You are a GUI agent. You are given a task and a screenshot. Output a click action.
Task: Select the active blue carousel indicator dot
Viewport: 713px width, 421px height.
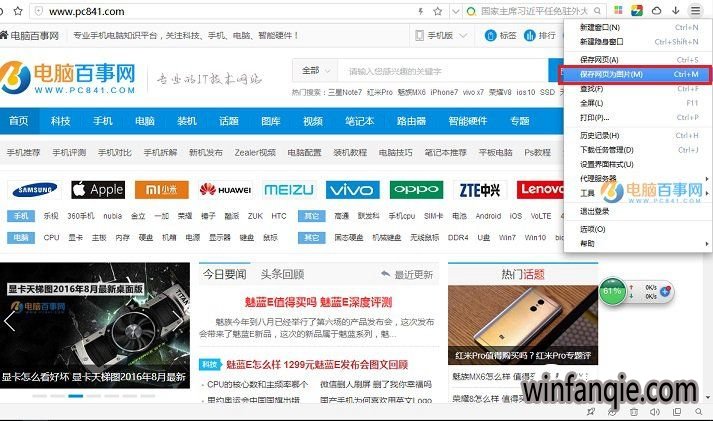coord(75,396)
